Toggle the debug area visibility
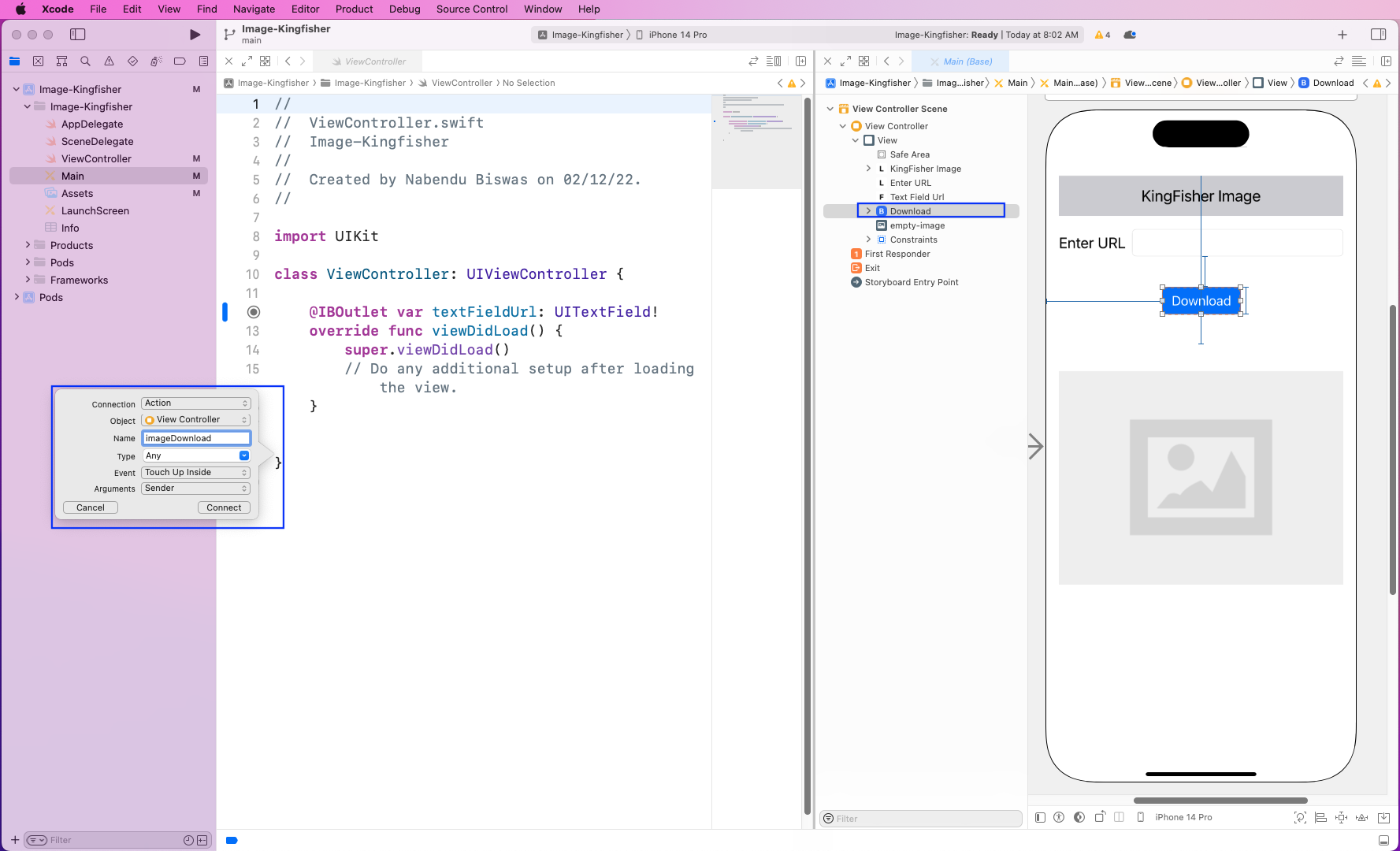Image resolution: width=1400 pixels, height=851 pixels. (x=1383, y=841)
